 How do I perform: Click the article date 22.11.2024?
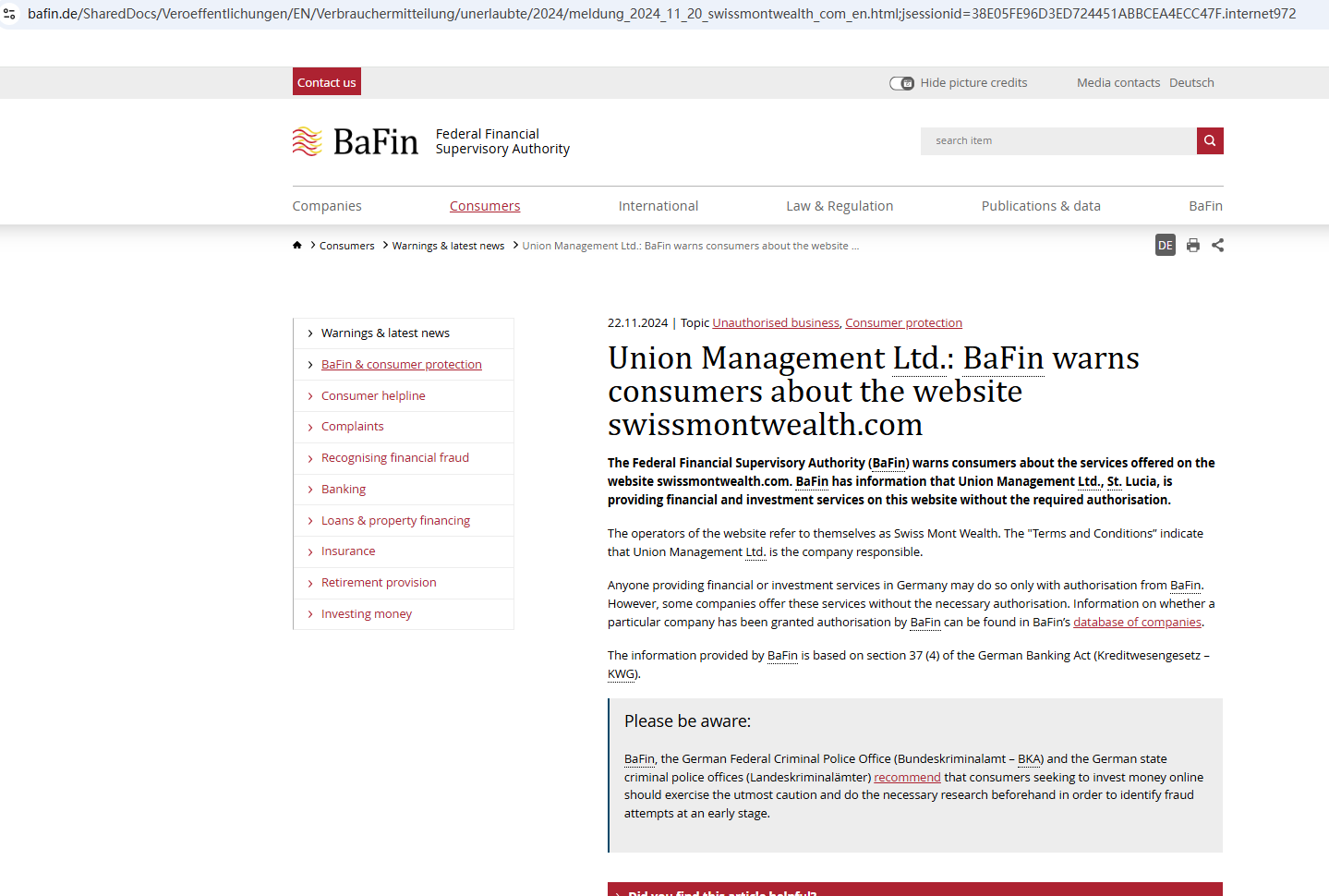[x=637, y=322]
